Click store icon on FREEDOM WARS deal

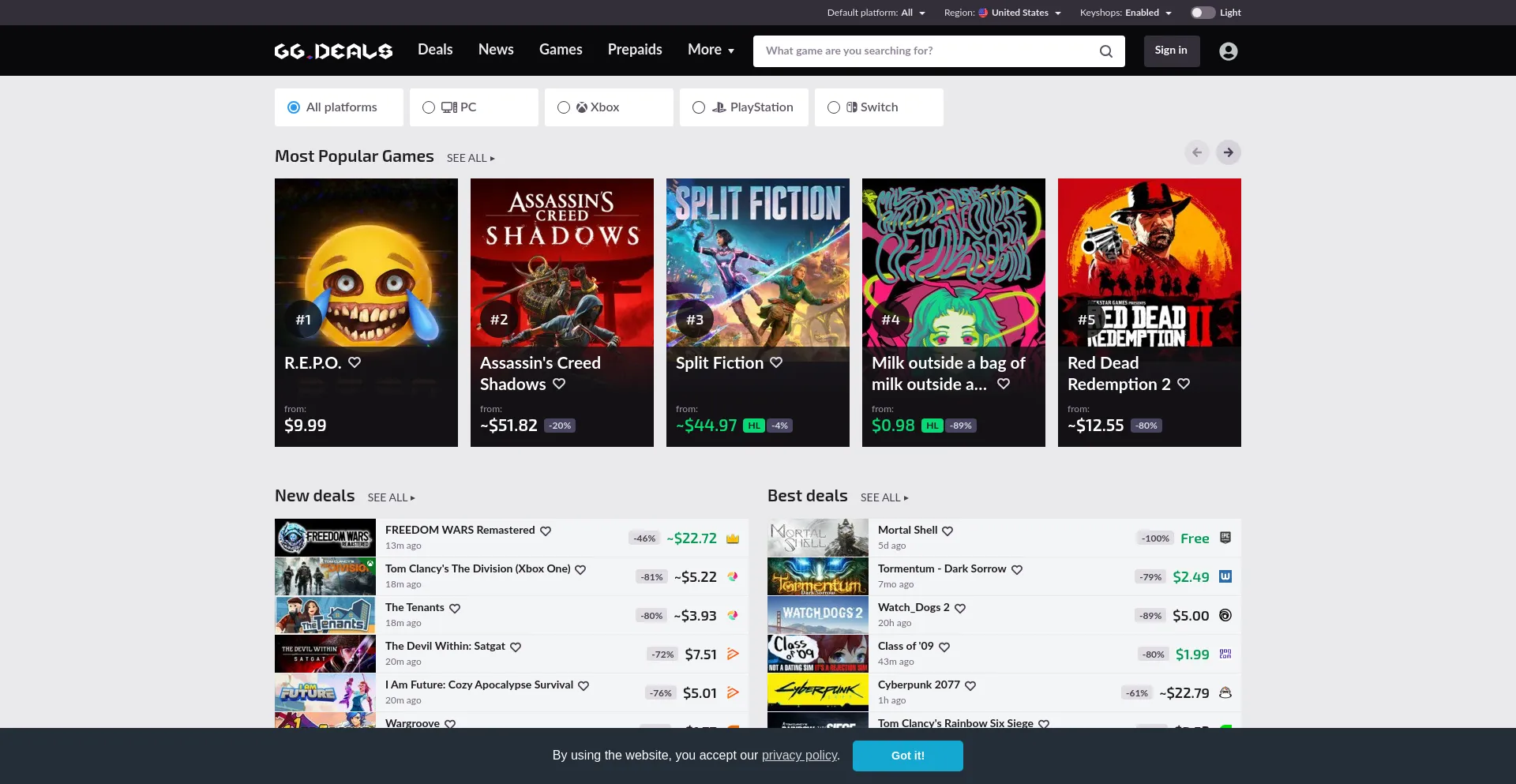point(733,538)
